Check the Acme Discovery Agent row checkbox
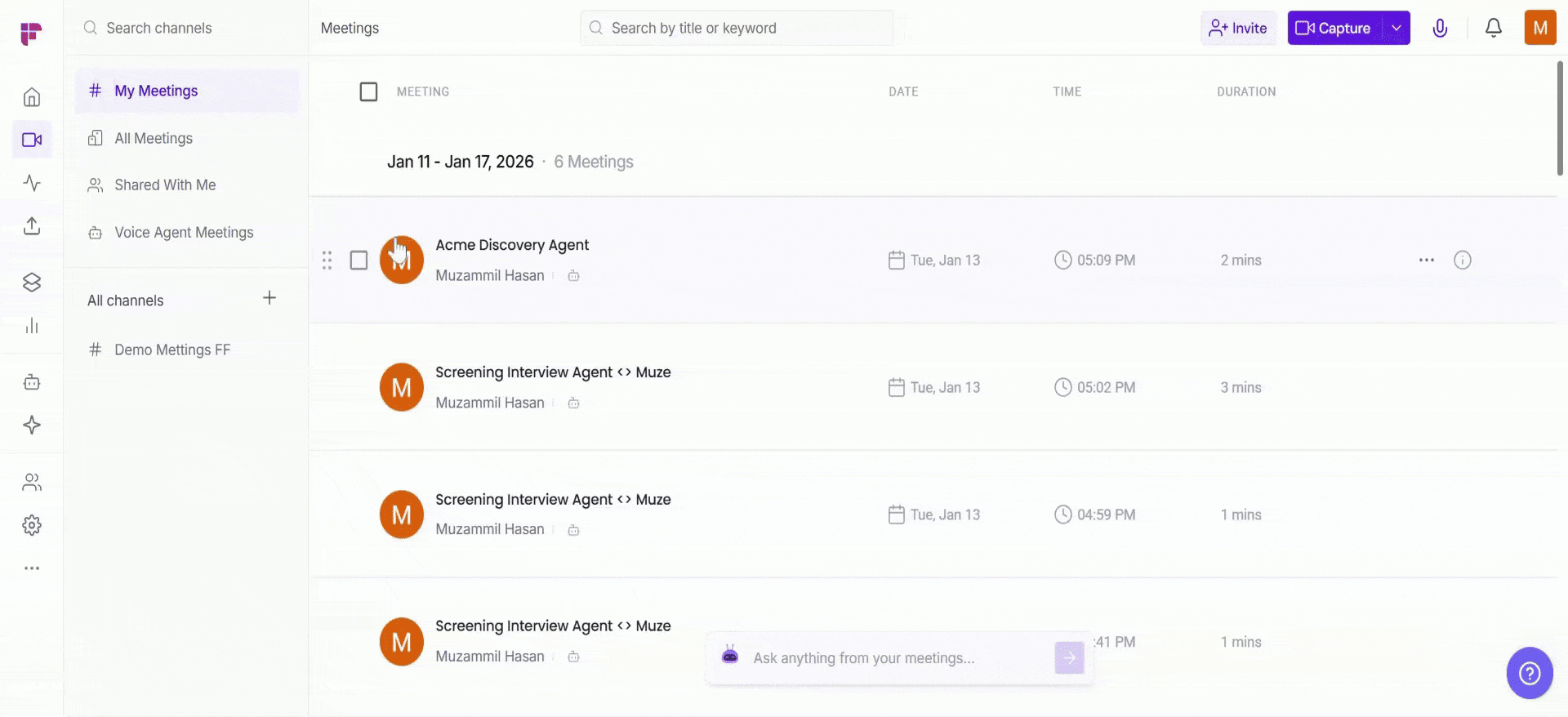 (359, 260)
